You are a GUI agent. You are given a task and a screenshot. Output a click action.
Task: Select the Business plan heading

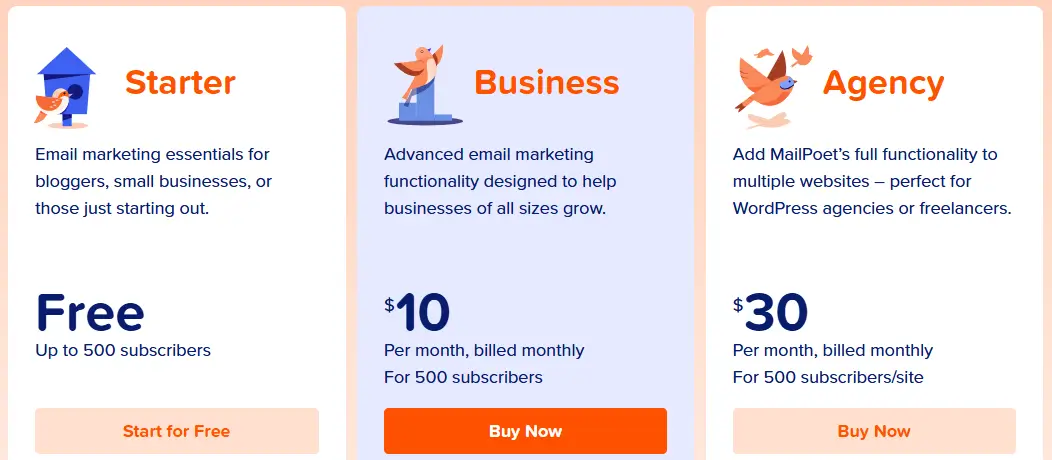(546, 82)
